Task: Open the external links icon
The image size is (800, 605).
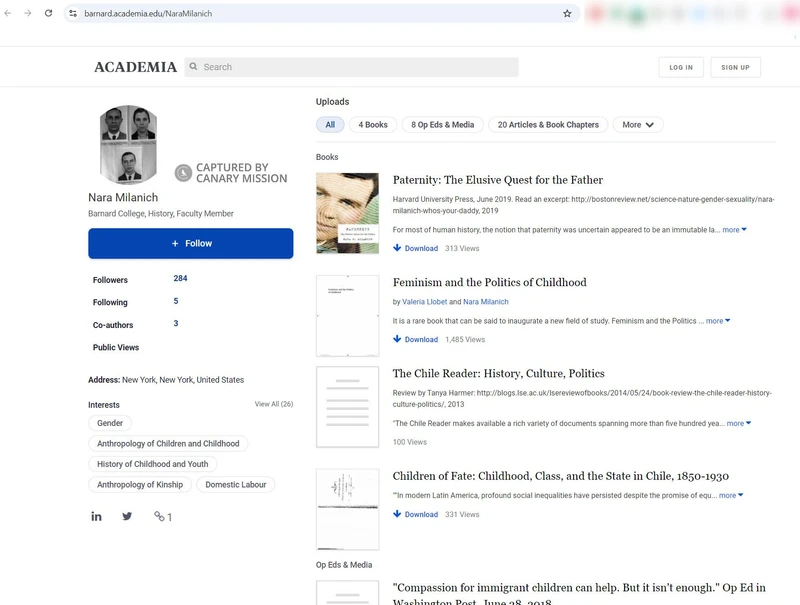Action: pyautogui.click(x=162, y=517)
